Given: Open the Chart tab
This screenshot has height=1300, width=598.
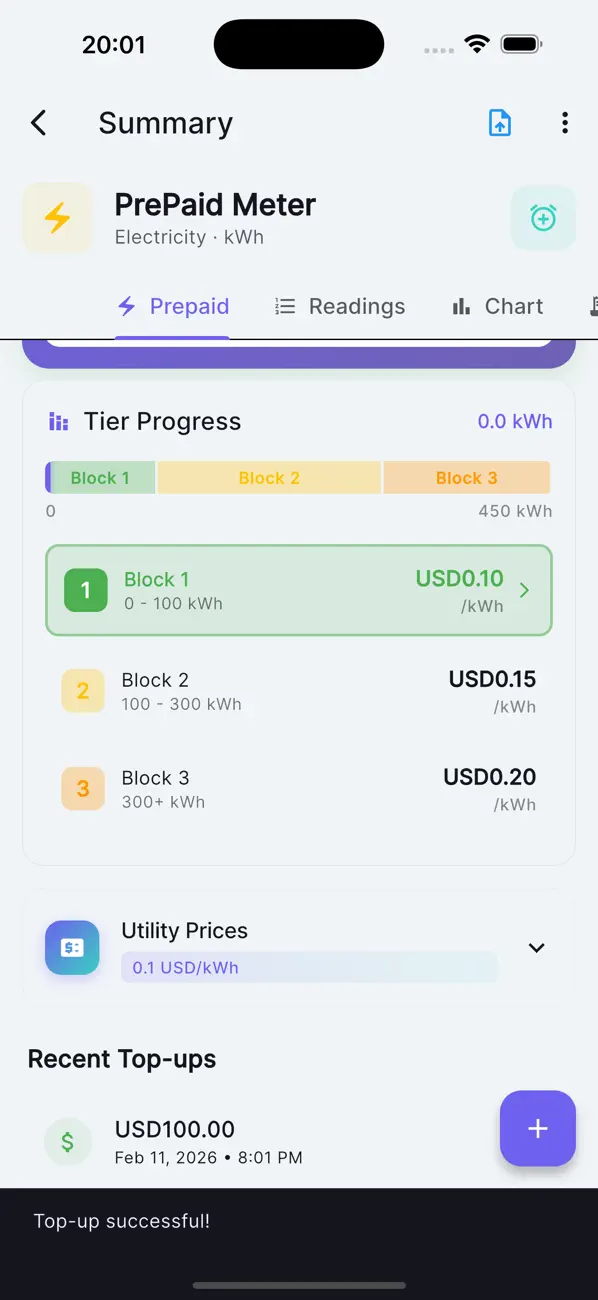Looking at the screenshot, I should (x=497, y=306).
